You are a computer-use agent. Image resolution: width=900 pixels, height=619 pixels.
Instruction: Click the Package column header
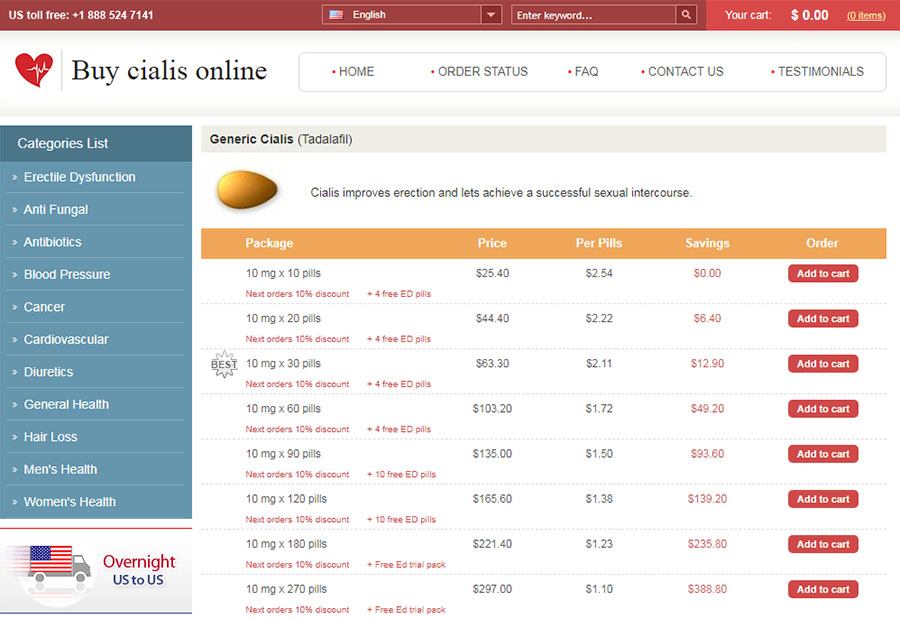[x=269, y=243]
